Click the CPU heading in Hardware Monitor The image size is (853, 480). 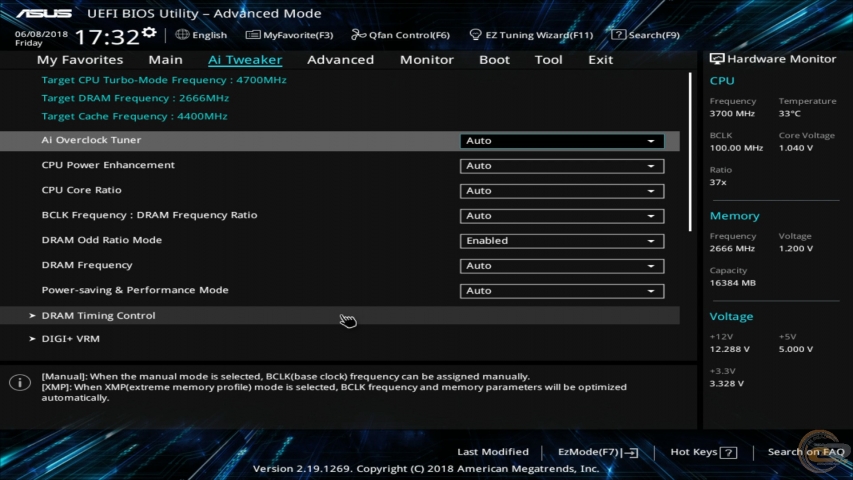coord(722,81)
